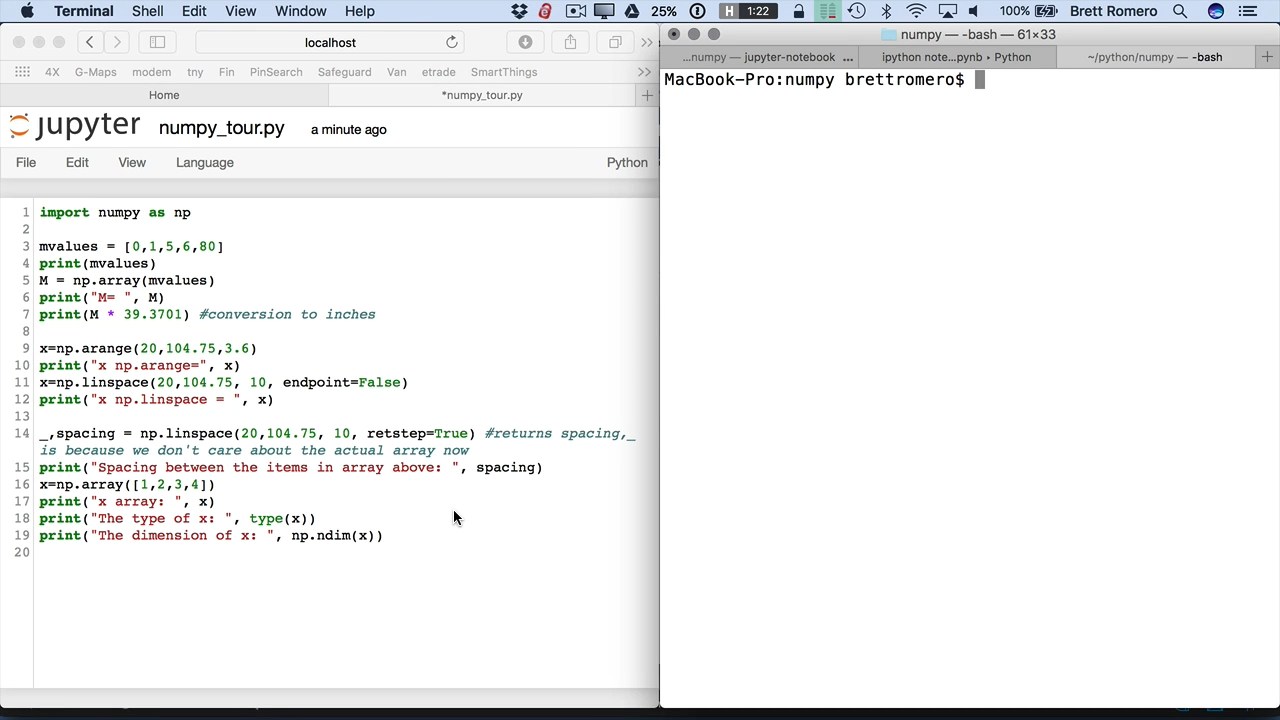1280x720 pixels.
Task: Add a new Terminal tab
Action: click(x=1267, y=57)
